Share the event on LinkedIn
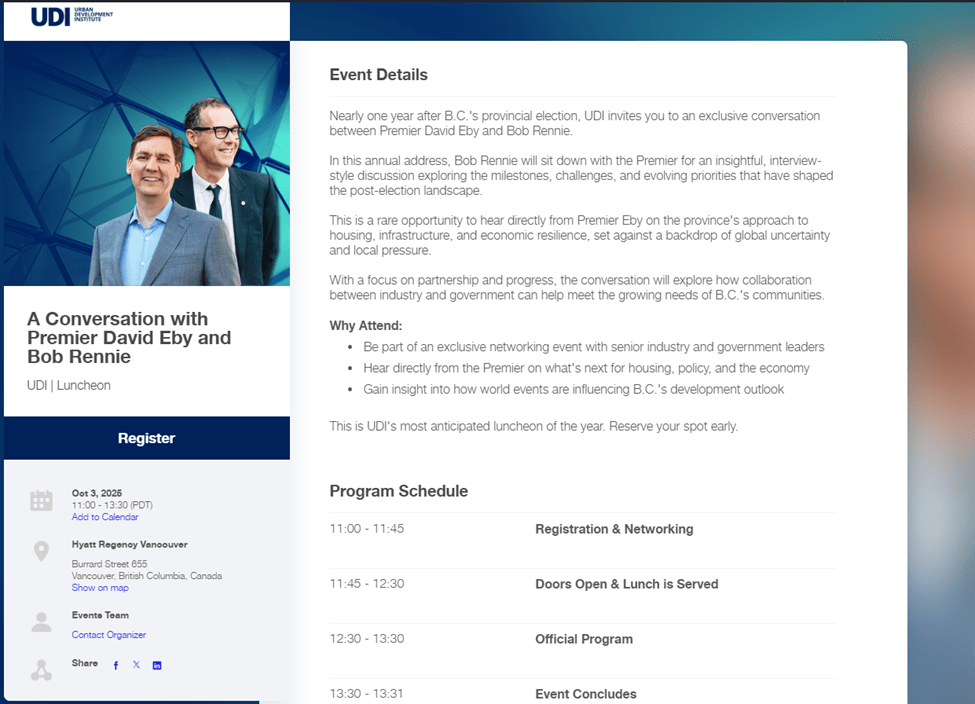The height and width of the screenshot is (704, 975). point(157,665)
